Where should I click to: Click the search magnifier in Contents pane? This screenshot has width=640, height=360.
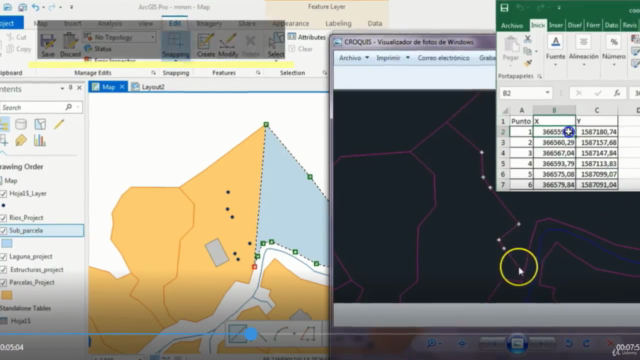pos(69,107)
